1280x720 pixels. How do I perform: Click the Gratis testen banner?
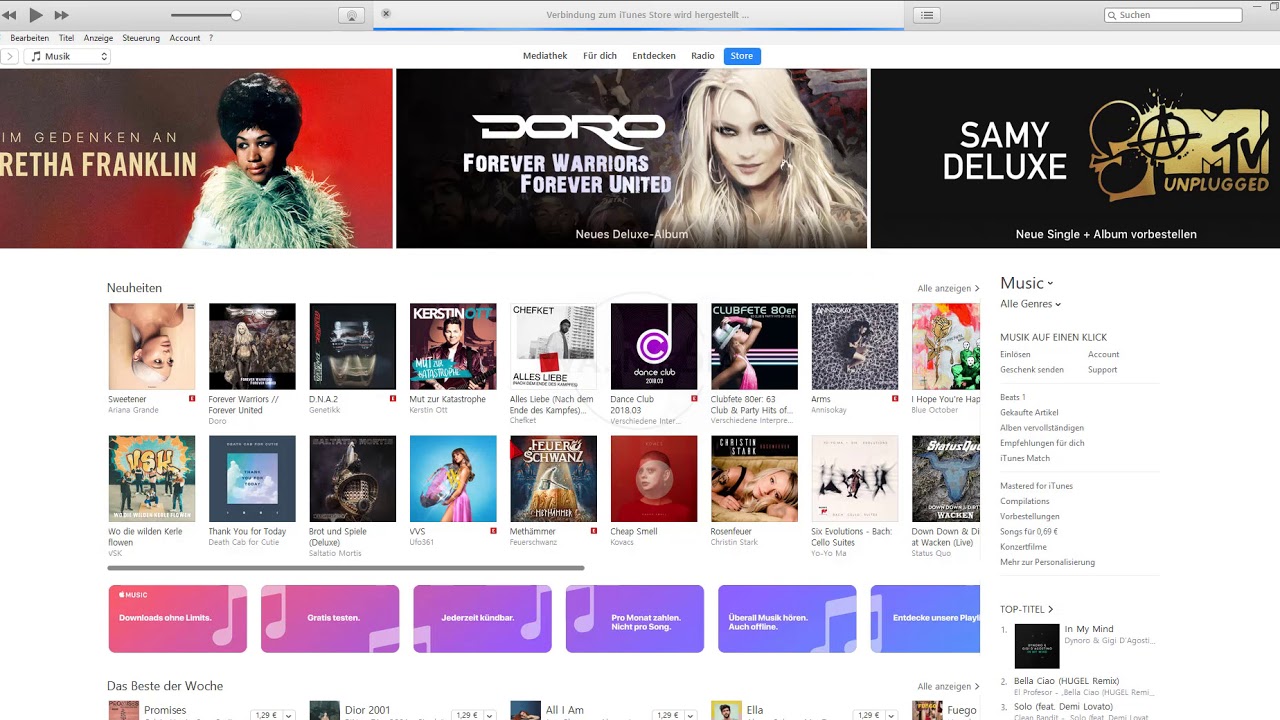coord(330,619)
